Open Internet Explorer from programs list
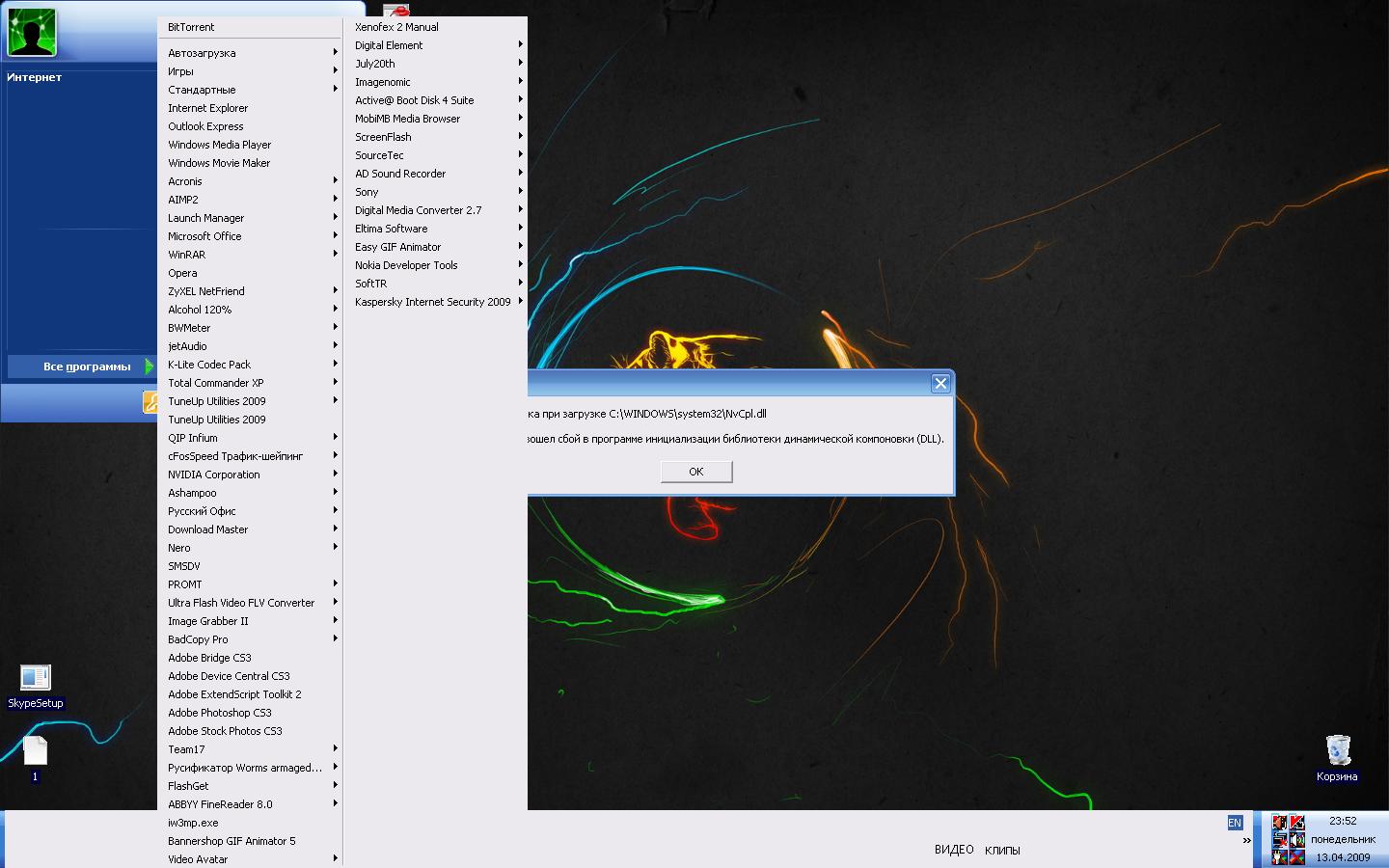This screenshot has width=1389, height=868. click(208, 108)
